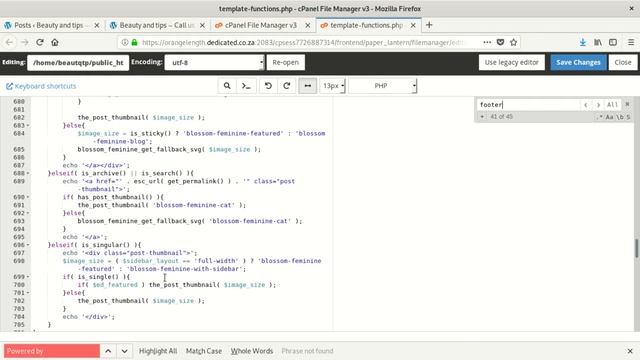The width and height of the screenshot is (640, 360).
Task: Save page to Pocket
Action: (500, 42)
